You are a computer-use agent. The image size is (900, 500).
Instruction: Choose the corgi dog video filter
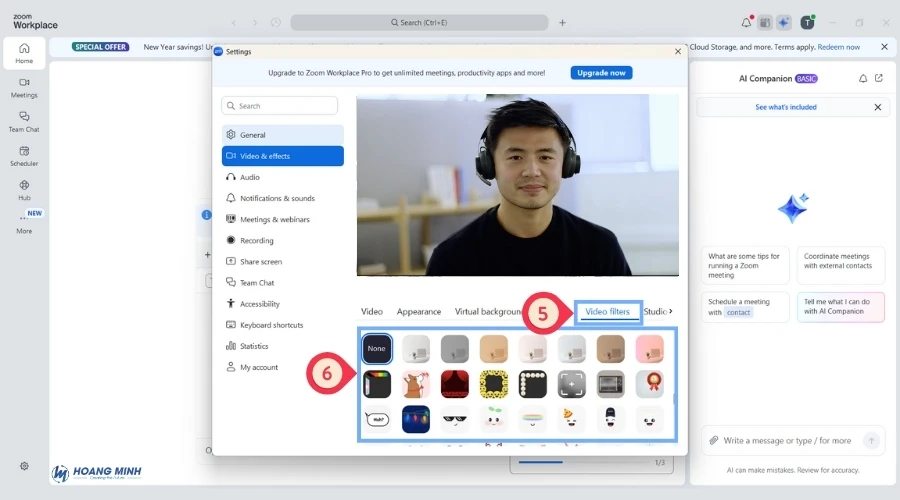[416, 384]
